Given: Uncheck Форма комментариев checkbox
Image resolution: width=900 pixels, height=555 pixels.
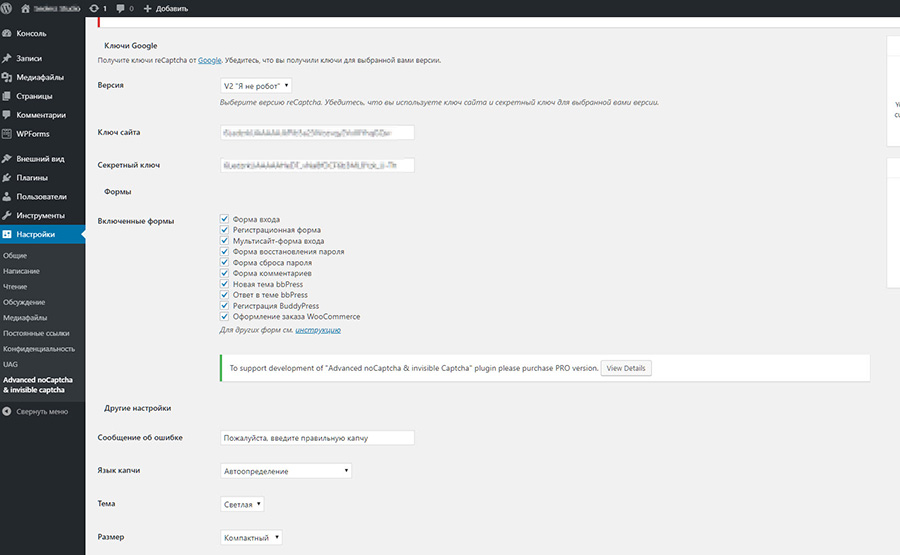Looking at the screenshot, I should (x=224, y=273).
